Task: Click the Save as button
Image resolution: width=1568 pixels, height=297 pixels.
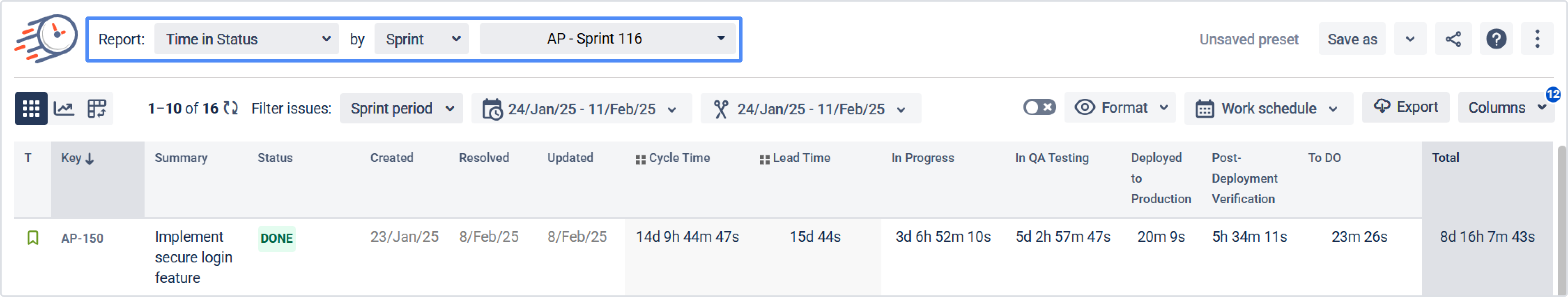Action: [x=1351, y=39]
